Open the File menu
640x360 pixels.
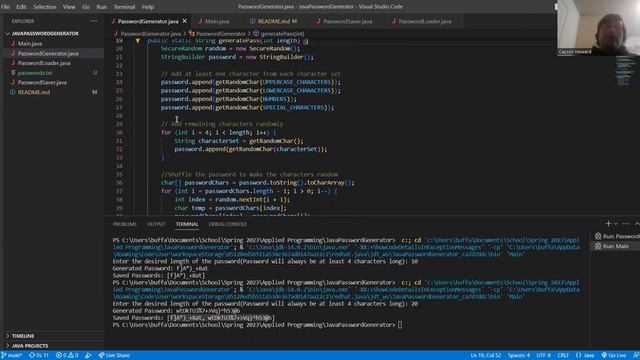click(x=5, y=7)
